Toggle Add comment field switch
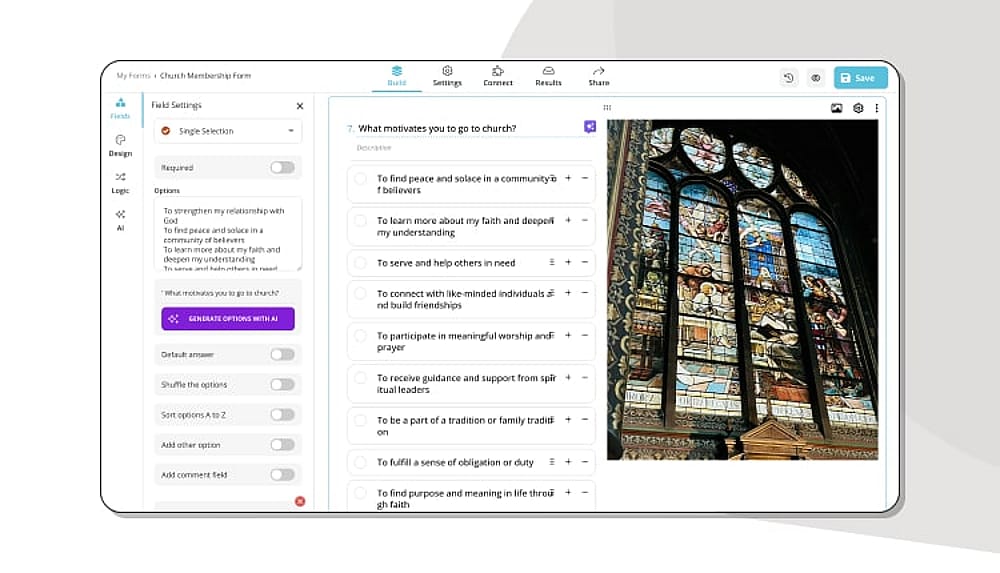 (282, 475)
